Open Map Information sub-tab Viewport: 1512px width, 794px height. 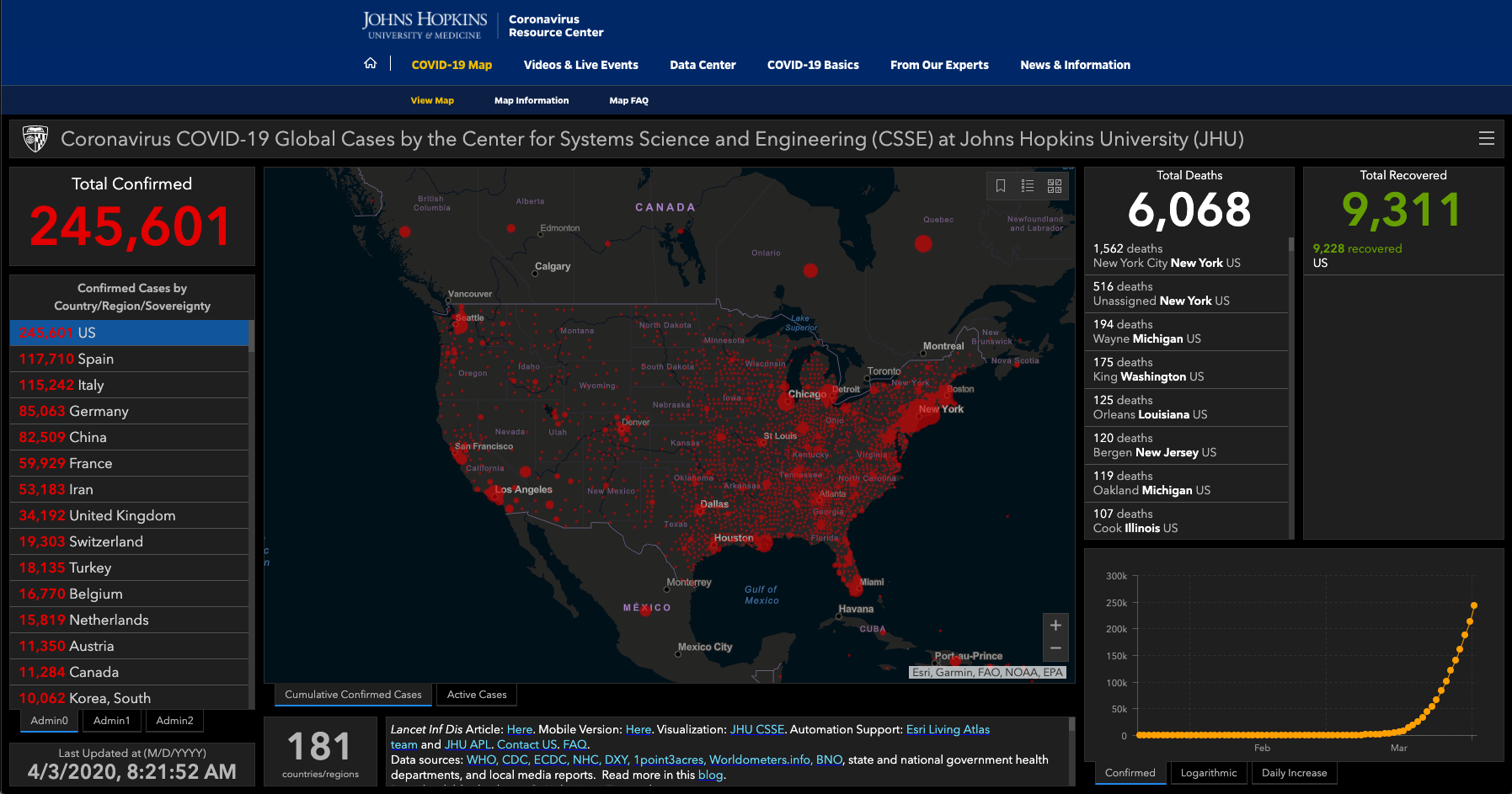click(532, 100)
